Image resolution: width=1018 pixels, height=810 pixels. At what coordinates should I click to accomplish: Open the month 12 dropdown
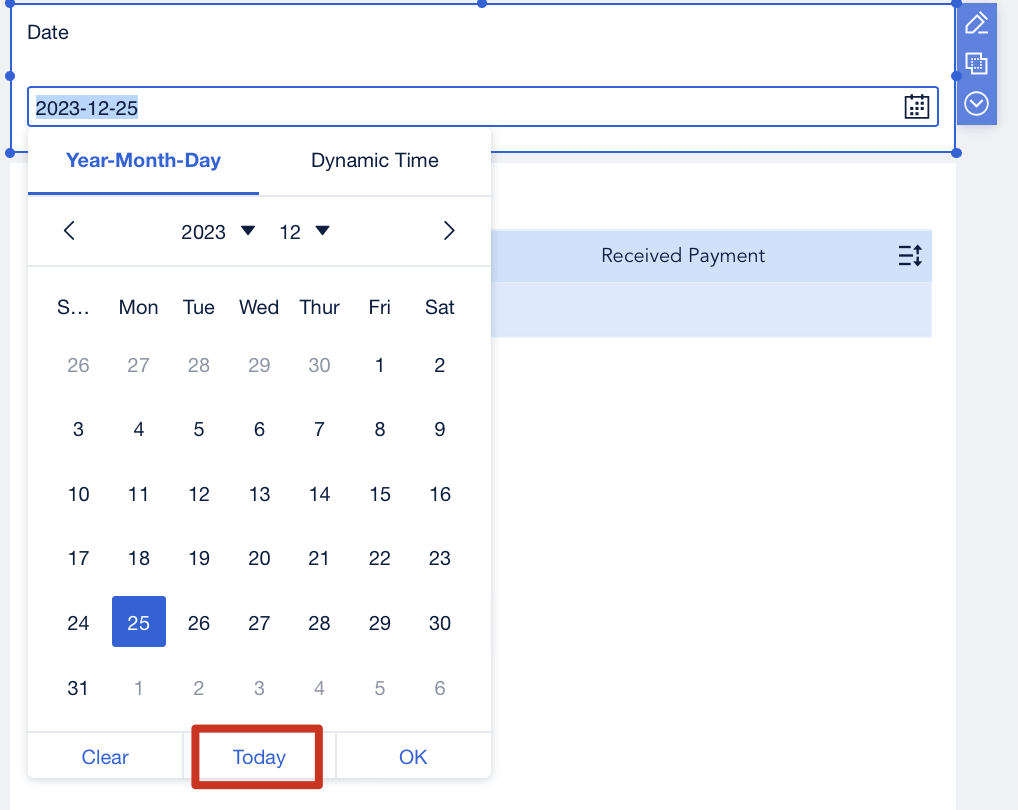303,231
